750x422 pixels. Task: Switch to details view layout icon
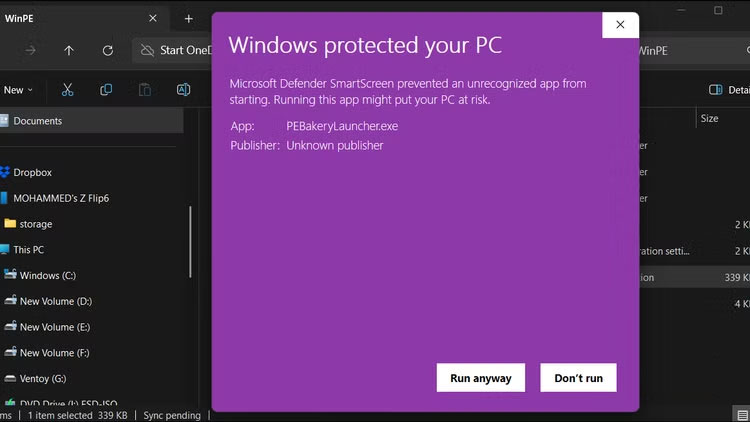point(742,415)
